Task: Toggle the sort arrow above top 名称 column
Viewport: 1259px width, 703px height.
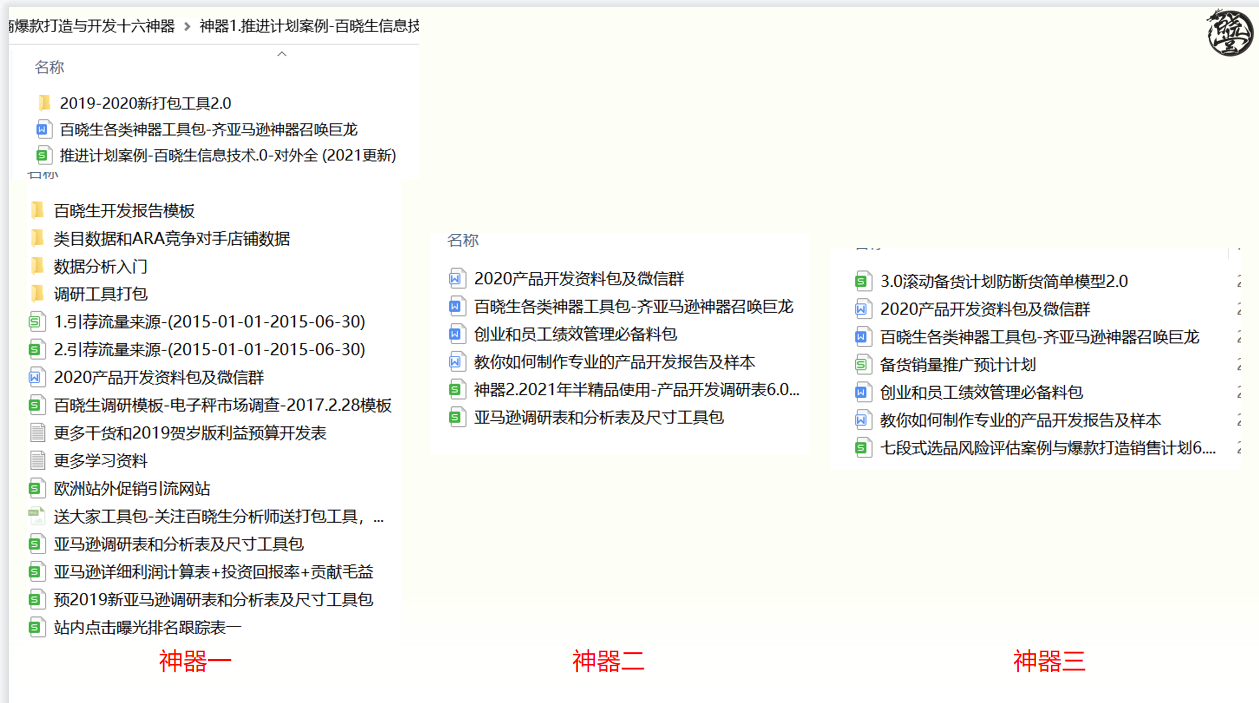Action: pyautogui.click(x=282, y=54)
